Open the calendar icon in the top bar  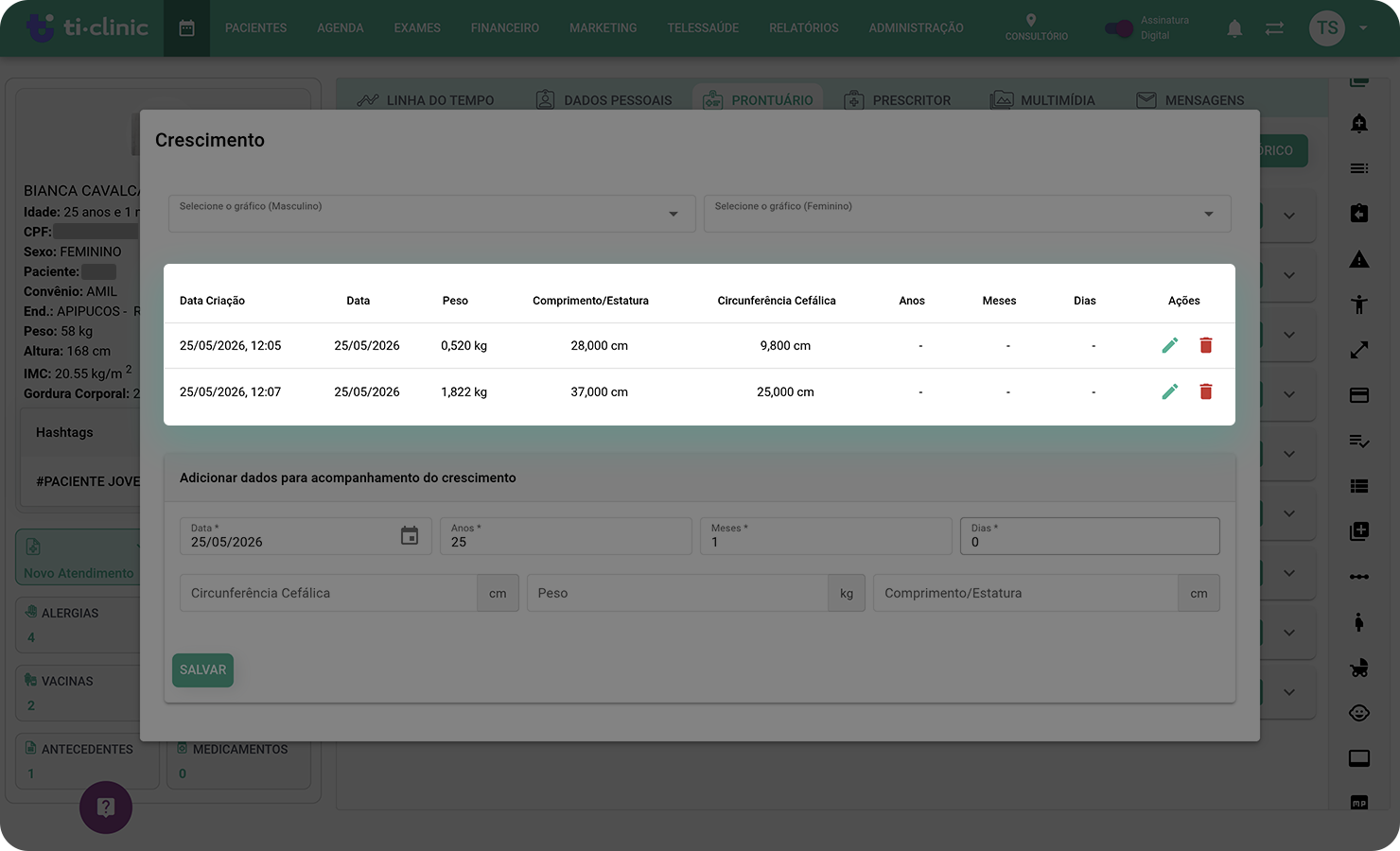pyautogui.click(x=186, y=28)
